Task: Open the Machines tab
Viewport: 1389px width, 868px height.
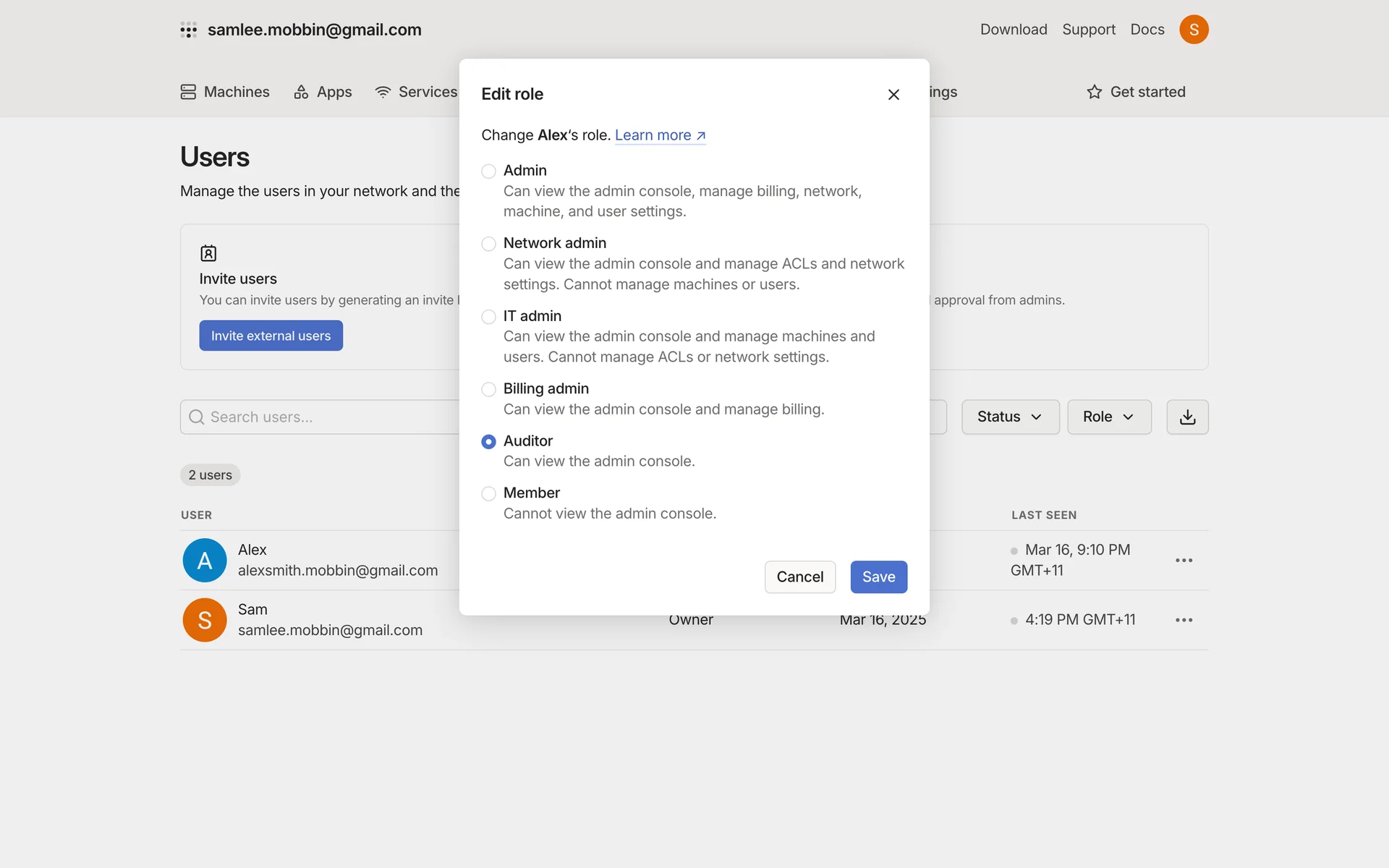Action: point(225,92)
